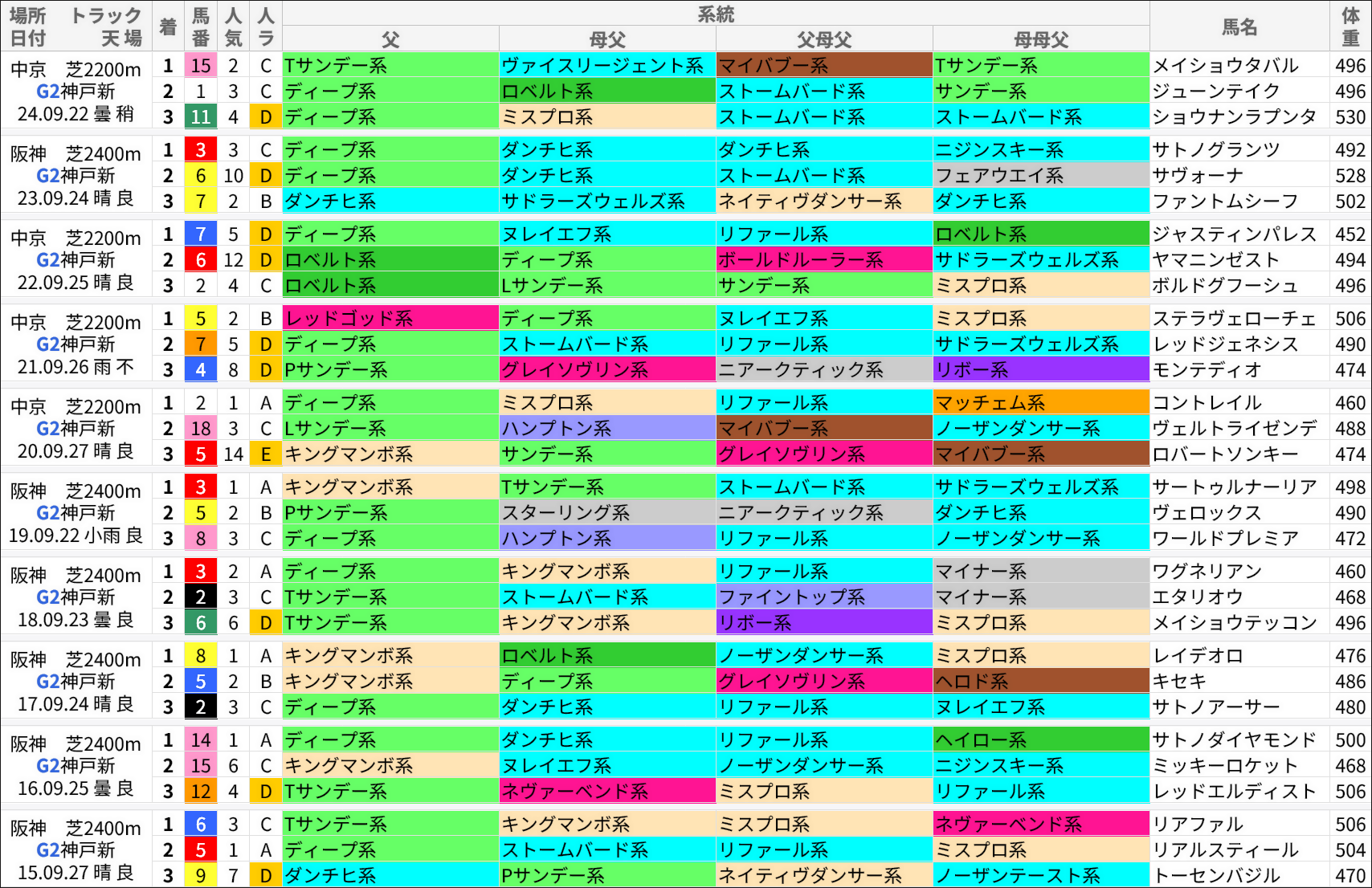Click the 体重 column header
The height and width of the screenshot is (888, 1372).
(1350, 26)
